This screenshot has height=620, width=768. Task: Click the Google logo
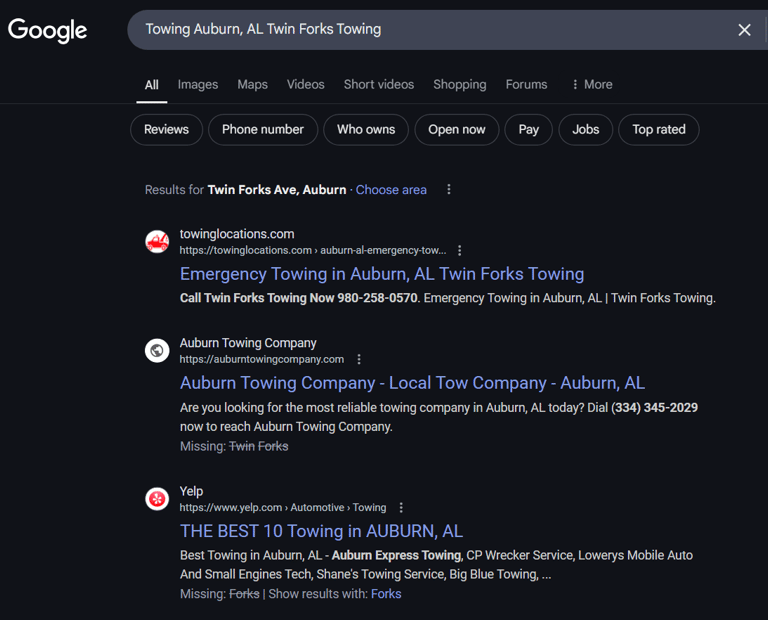[48, 30]
